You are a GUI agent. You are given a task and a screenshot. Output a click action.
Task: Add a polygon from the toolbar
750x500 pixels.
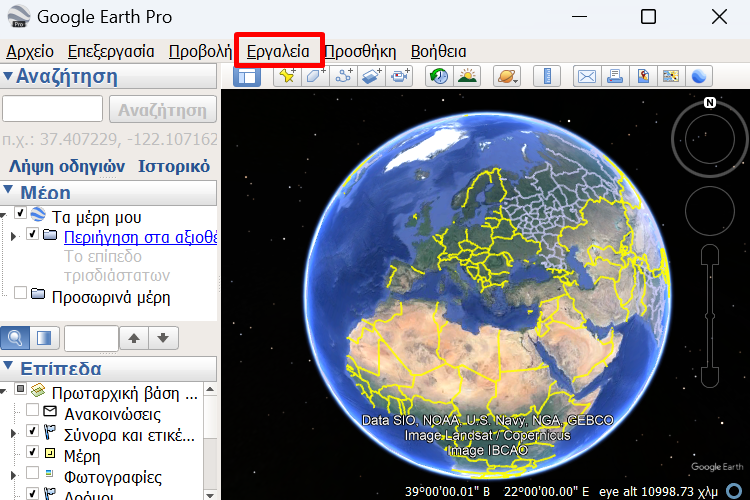click(x=315, y=76)
